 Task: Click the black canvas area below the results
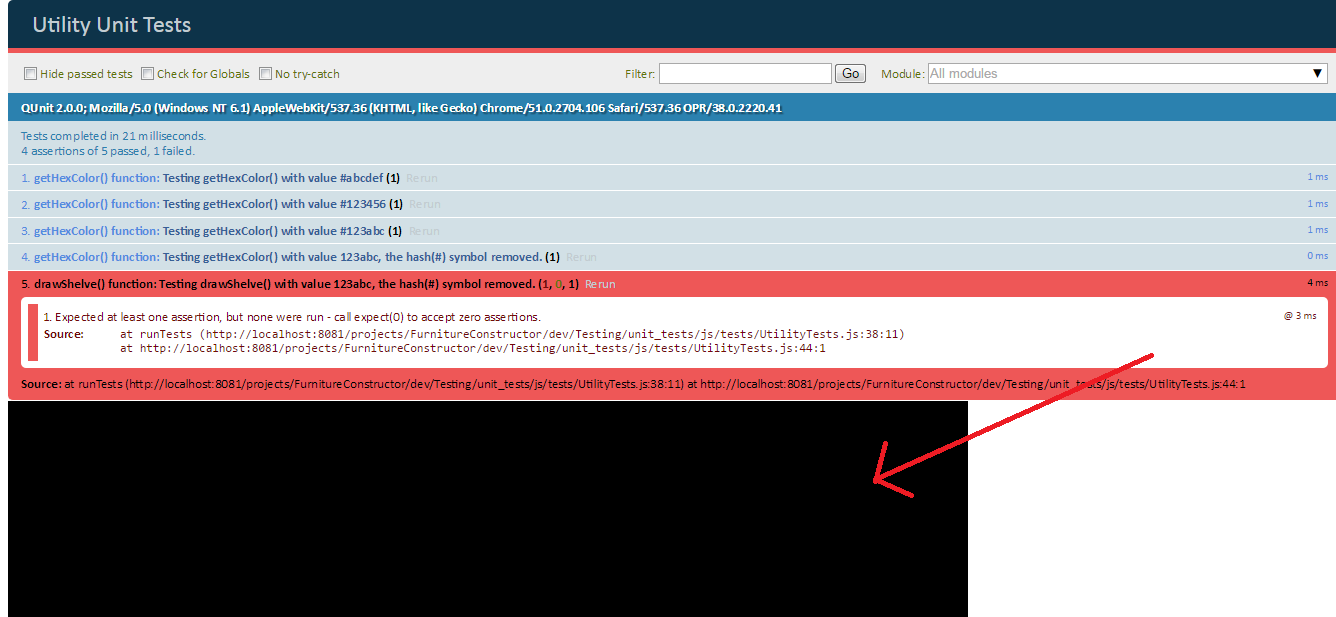[x=487, y=508]
